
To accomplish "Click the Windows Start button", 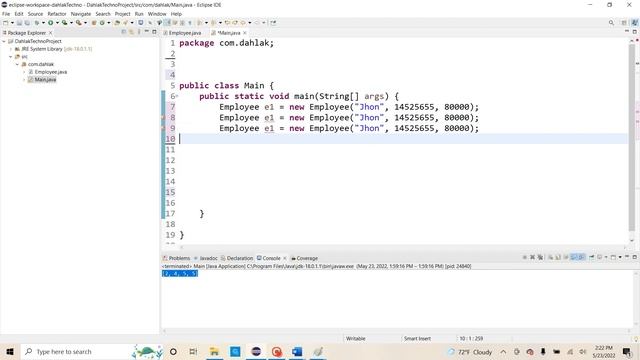I will (x=10, y=351).
